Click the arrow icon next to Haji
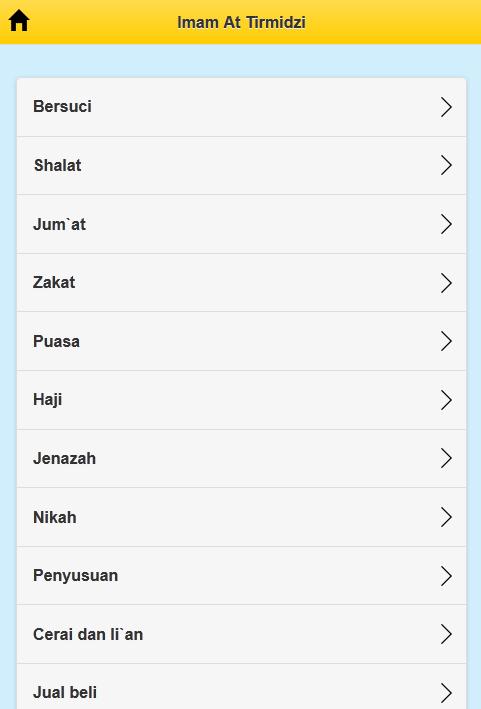481x709 pixels. [446, 400]
